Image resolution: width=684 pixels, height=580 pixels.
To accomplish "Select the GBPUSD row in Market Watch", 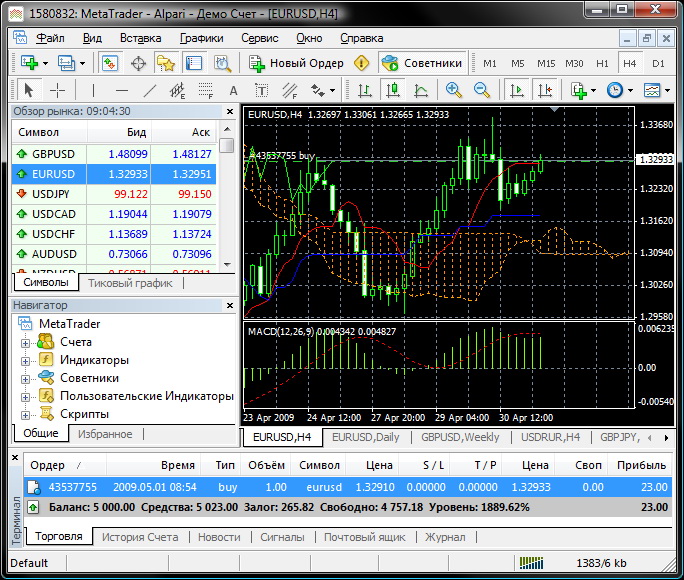I will pyautogui.click(x=114, y=154).
